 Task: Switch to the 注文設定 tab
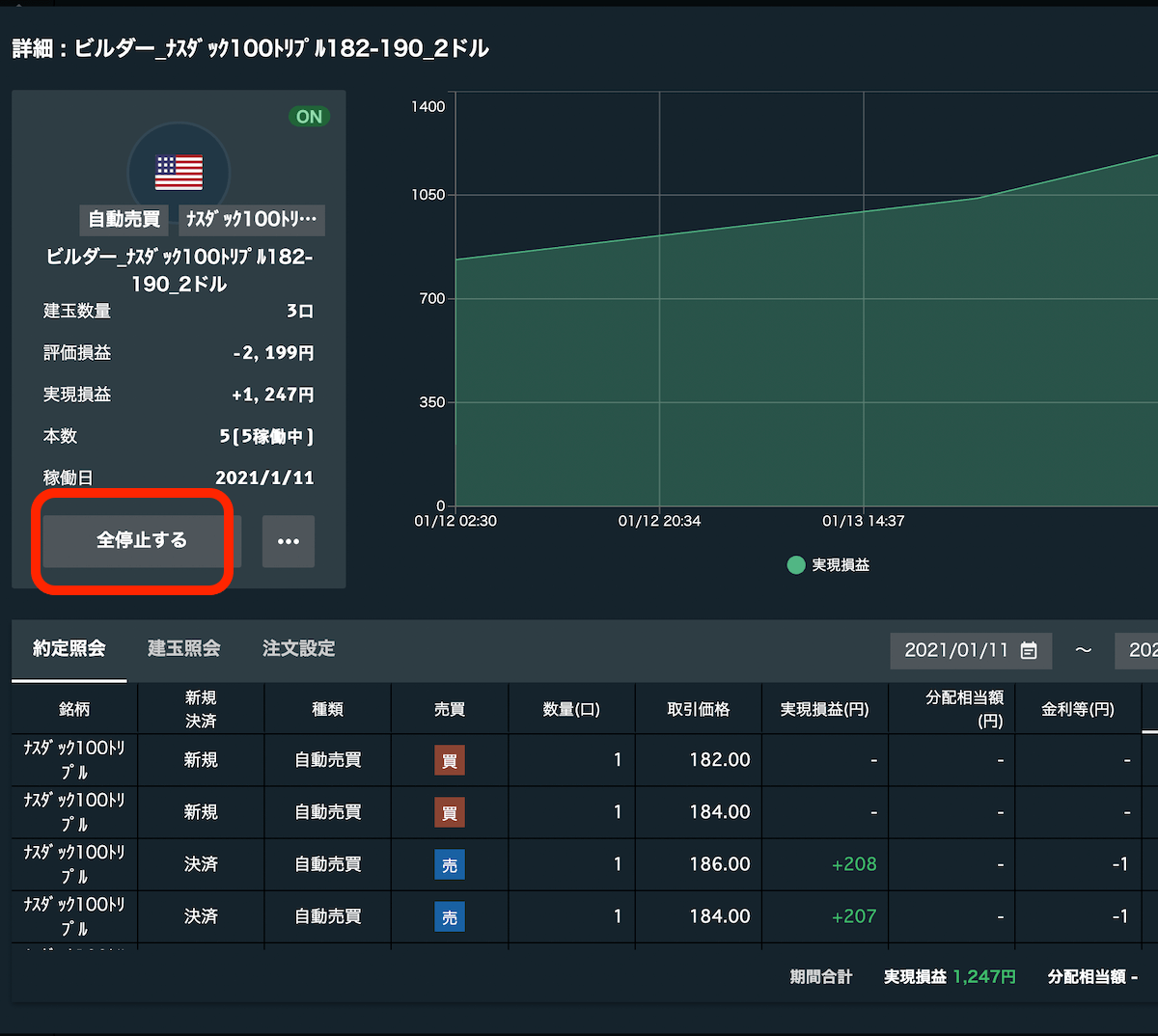[299, 649]
